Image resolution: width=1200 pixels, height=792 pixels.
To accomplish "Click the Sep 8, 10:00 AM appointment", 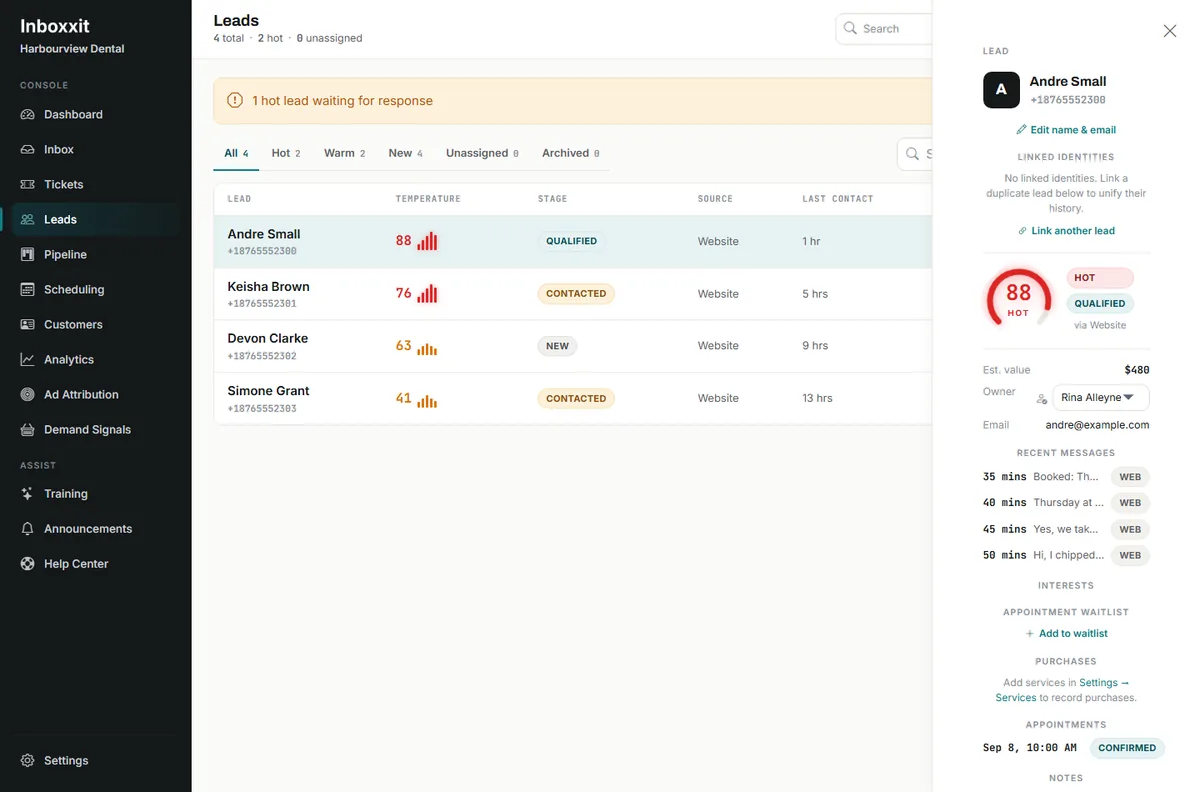I will pos(1030,748).
